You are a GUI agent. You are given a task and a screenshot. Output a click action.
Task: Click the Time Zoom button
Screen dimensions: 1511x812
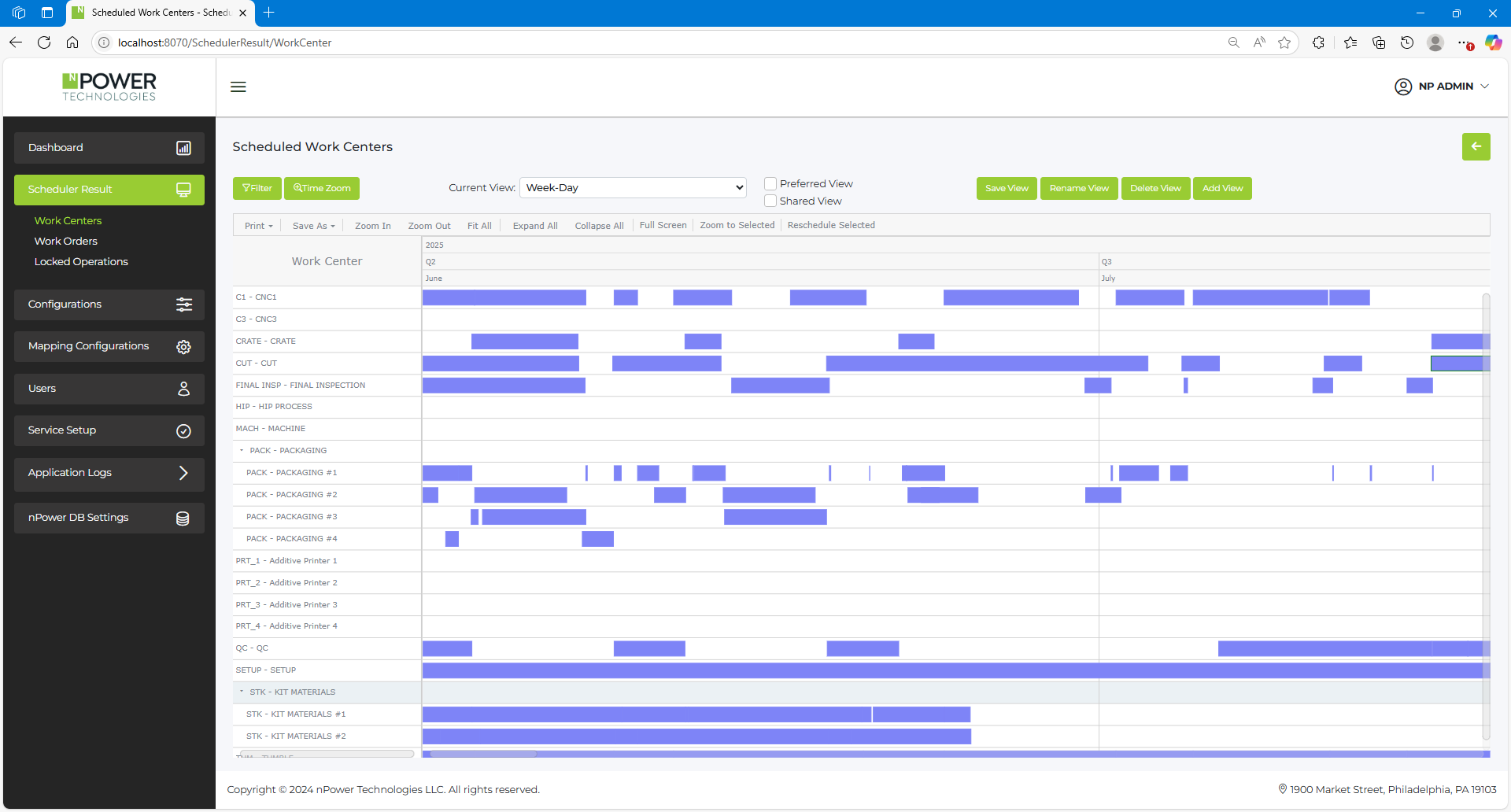322,189
